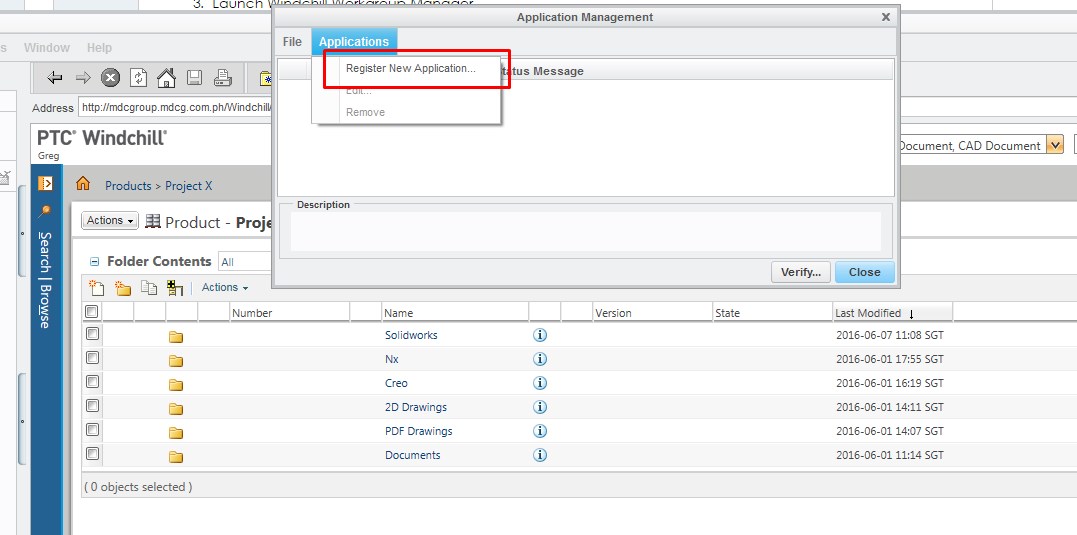Select the Remove menu entry
Viewport: 1077px width, 535px height.
(x=365, y=112)
